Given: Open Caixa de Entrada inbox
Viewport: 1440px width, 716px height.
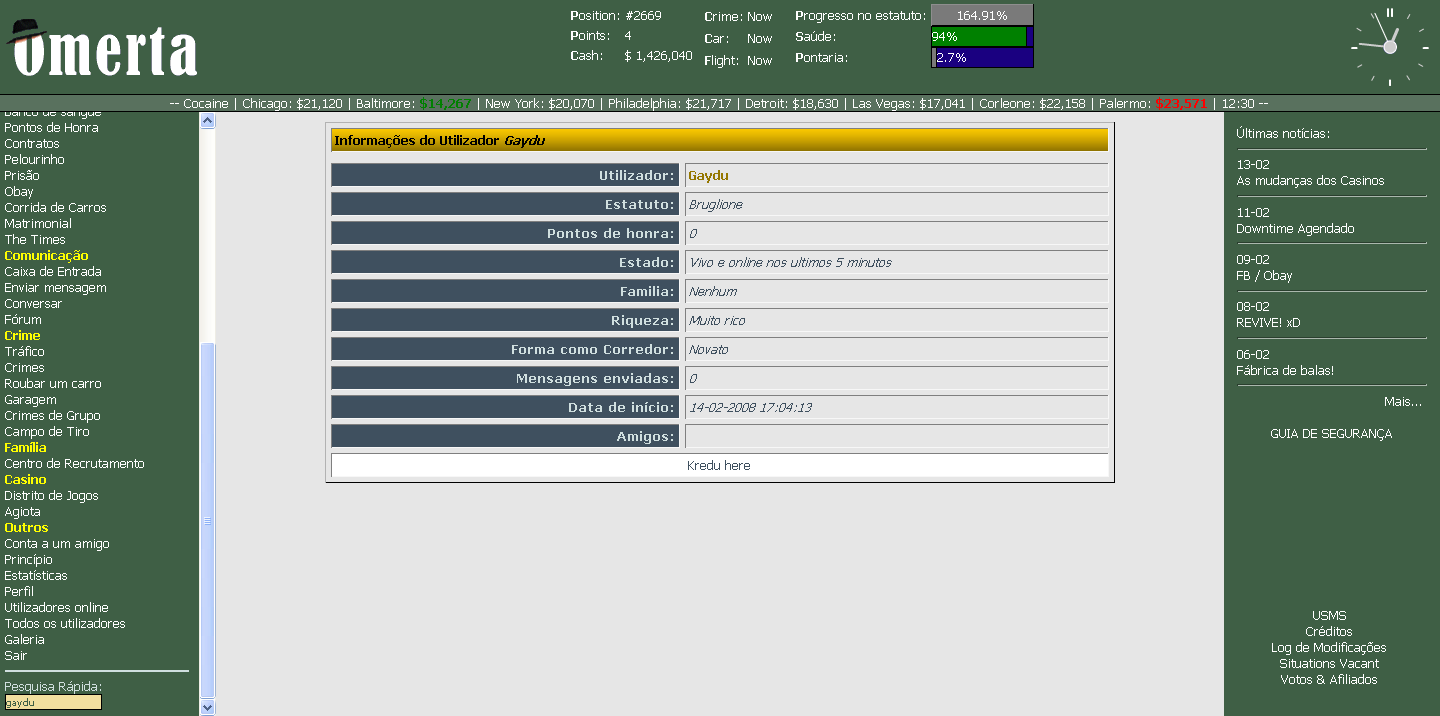Looking at the screenshot, I should 52,272.
